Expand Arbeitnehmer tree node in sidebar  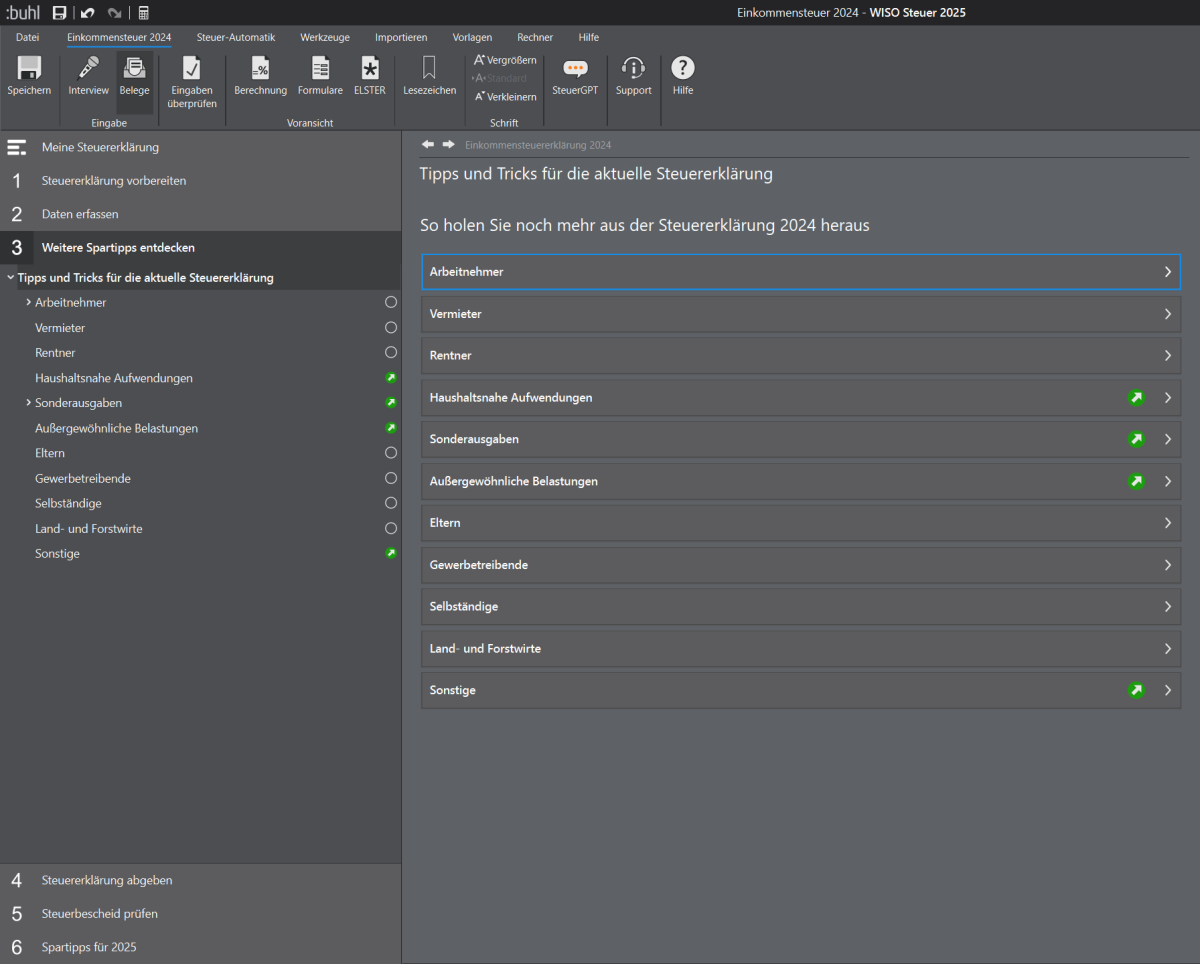[28, 302]
